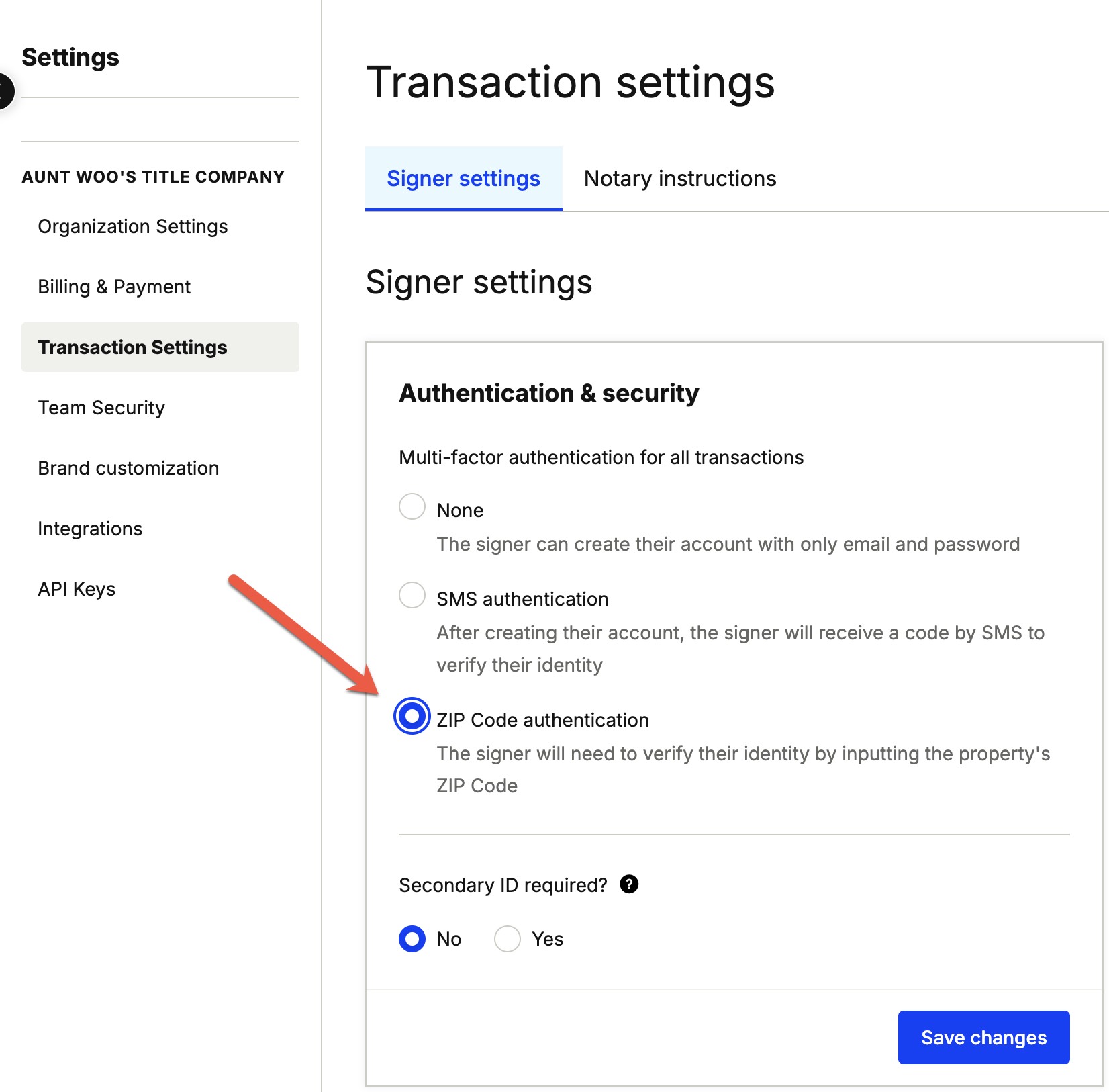The width and height of the screenshot is (1109, 1092).
Task: Set Secondary ID required to No
Action: [x=412, y=939]
